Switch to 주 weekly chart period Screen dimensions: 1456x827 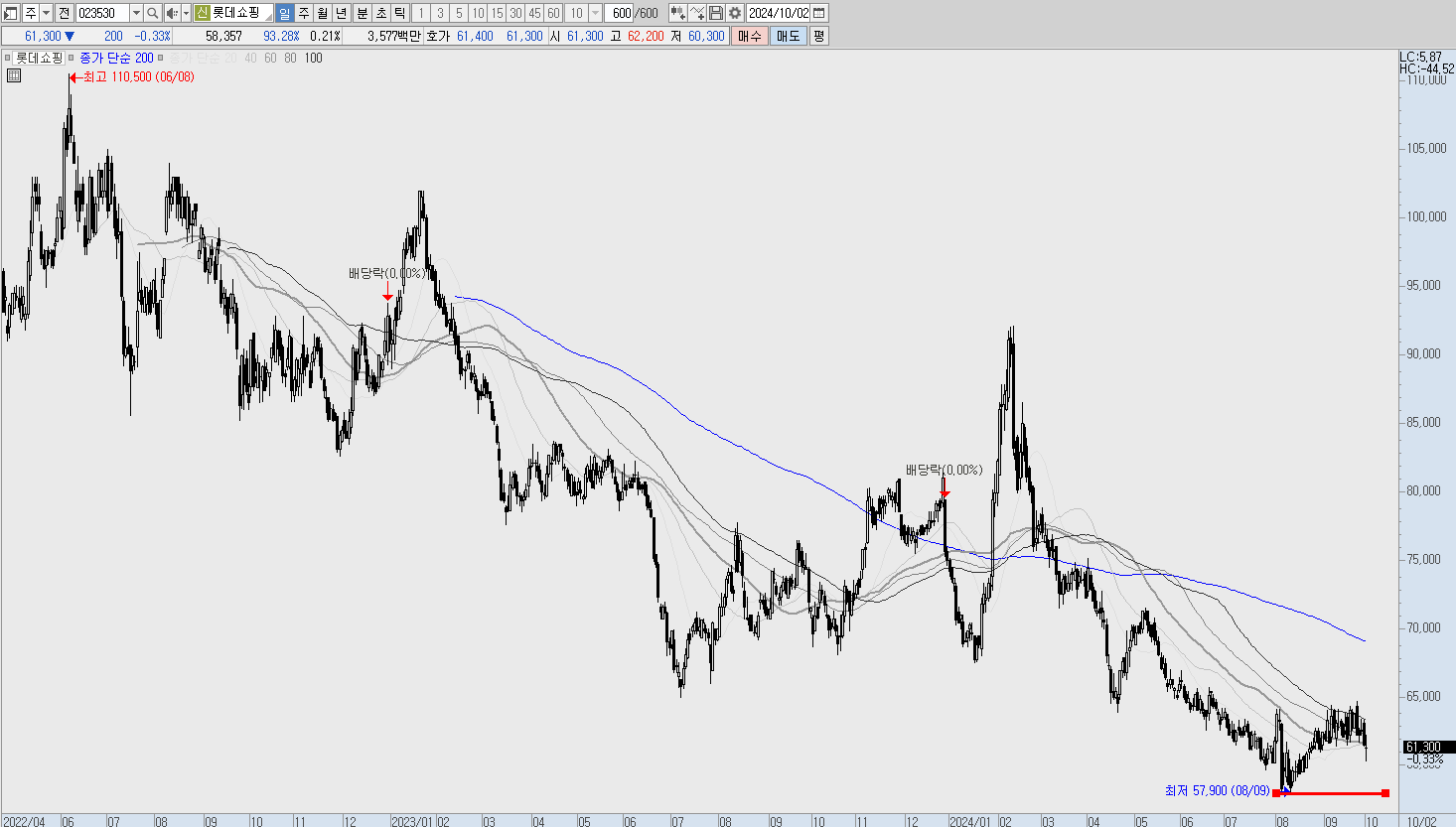[x=304, y=13]
